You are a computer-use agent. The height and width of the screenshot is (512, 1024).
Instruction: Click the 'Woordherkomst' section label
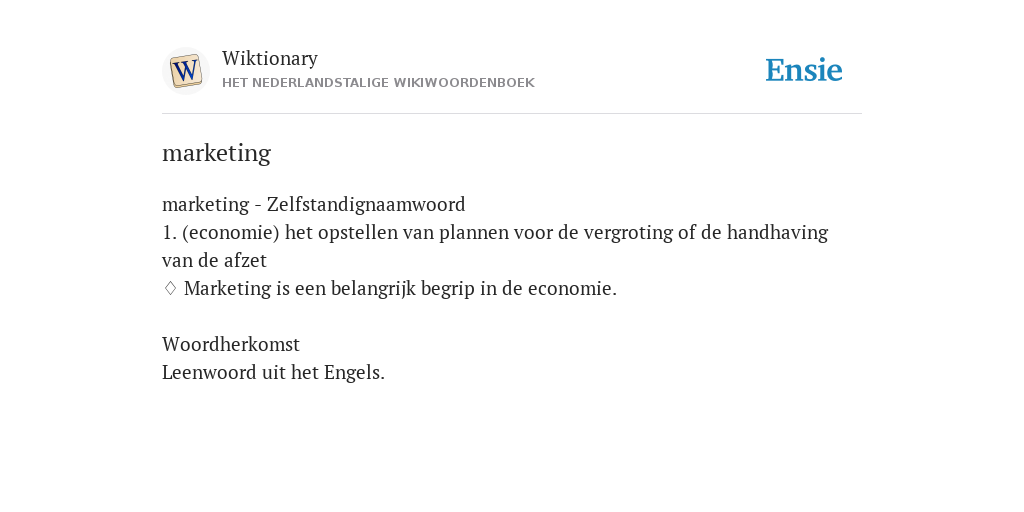[x=231, y=344]
